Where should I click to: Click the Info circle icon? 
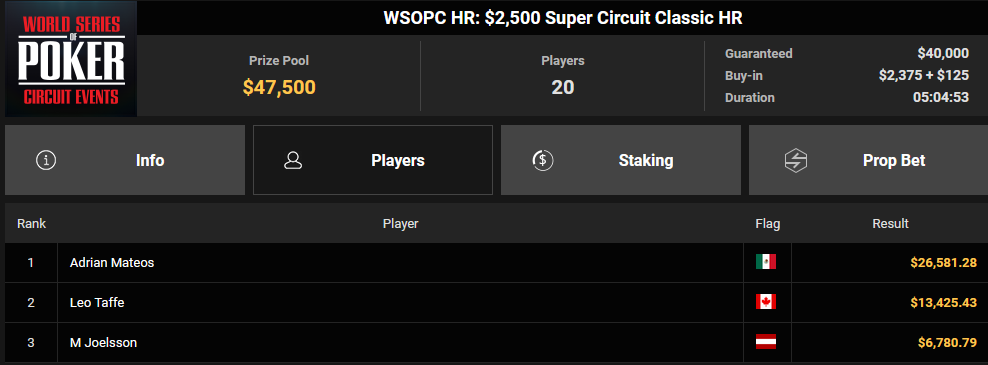(46, 160)
